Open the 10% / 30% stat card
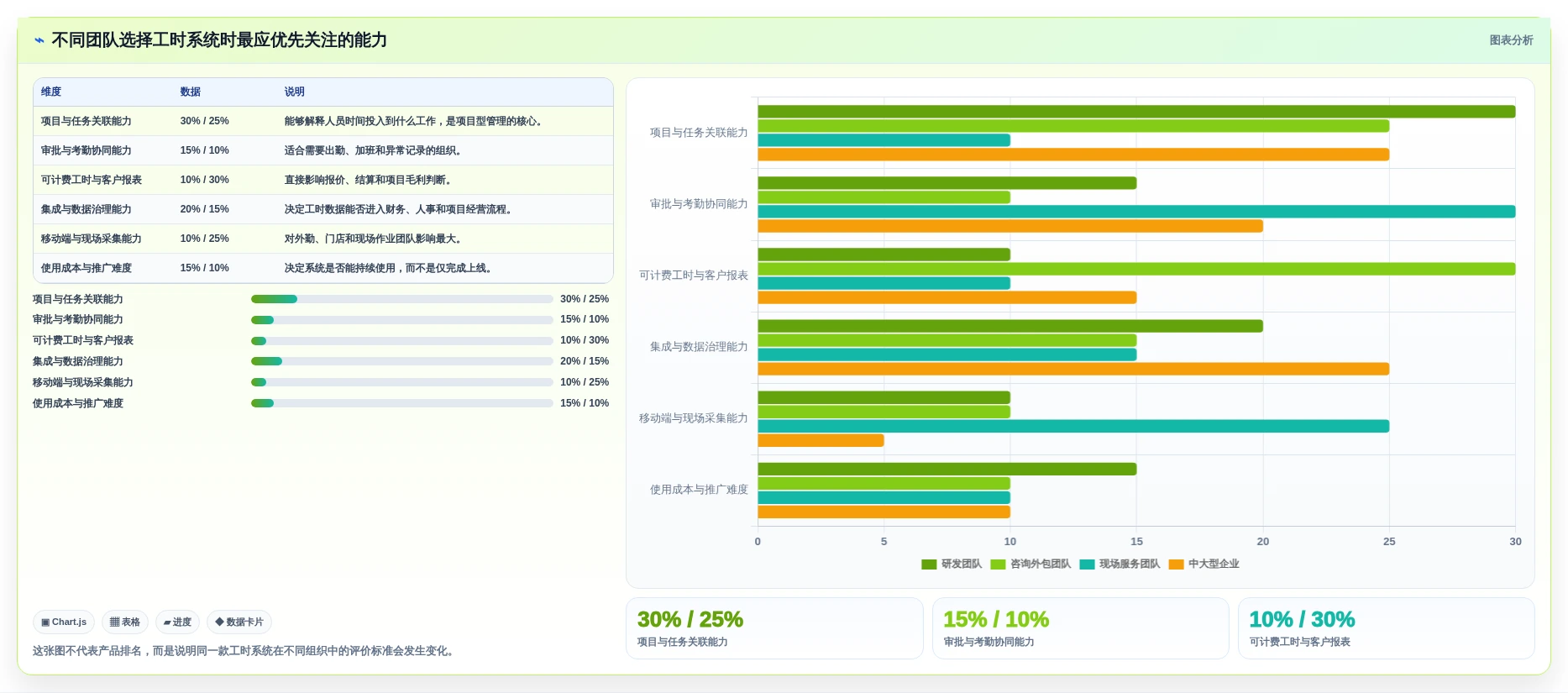Viewport: 1568px width, 693px height. 1386,628
